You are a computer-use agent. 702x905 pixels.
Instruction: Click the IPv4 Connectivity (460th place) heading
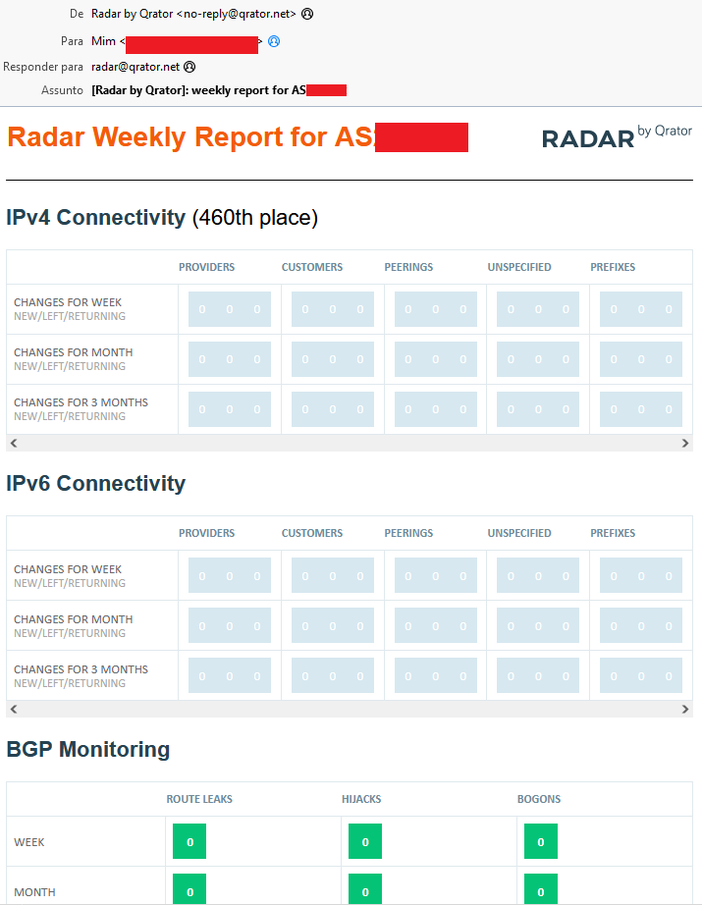pos(162,218)
